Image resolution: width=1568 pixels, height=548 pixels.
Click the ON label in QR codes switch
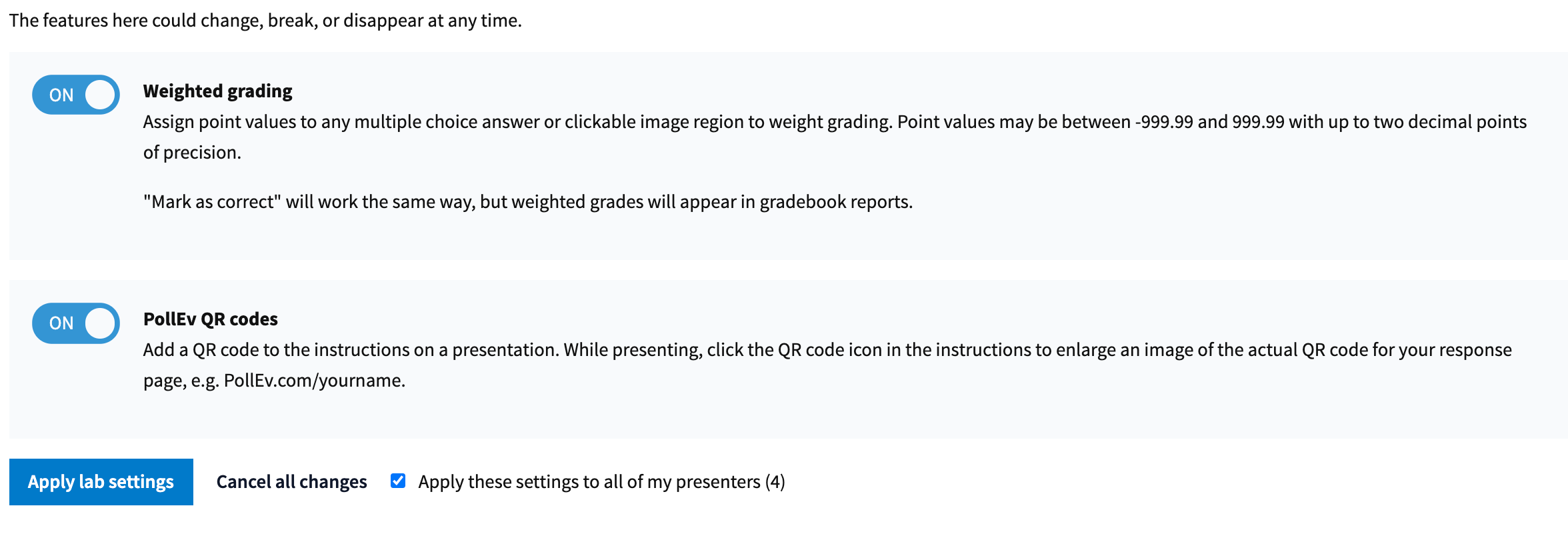pos(61,323)
